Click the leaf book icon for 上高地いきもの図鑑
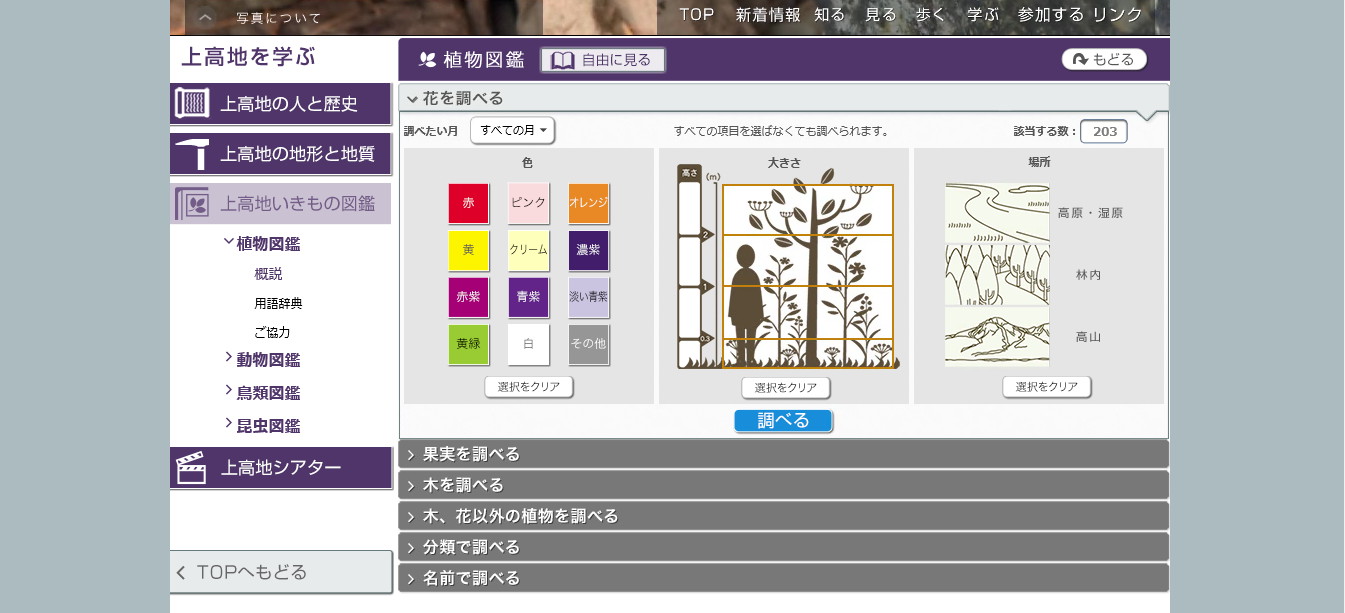This screenshot has width=1345, height=613. click(191, 204)
